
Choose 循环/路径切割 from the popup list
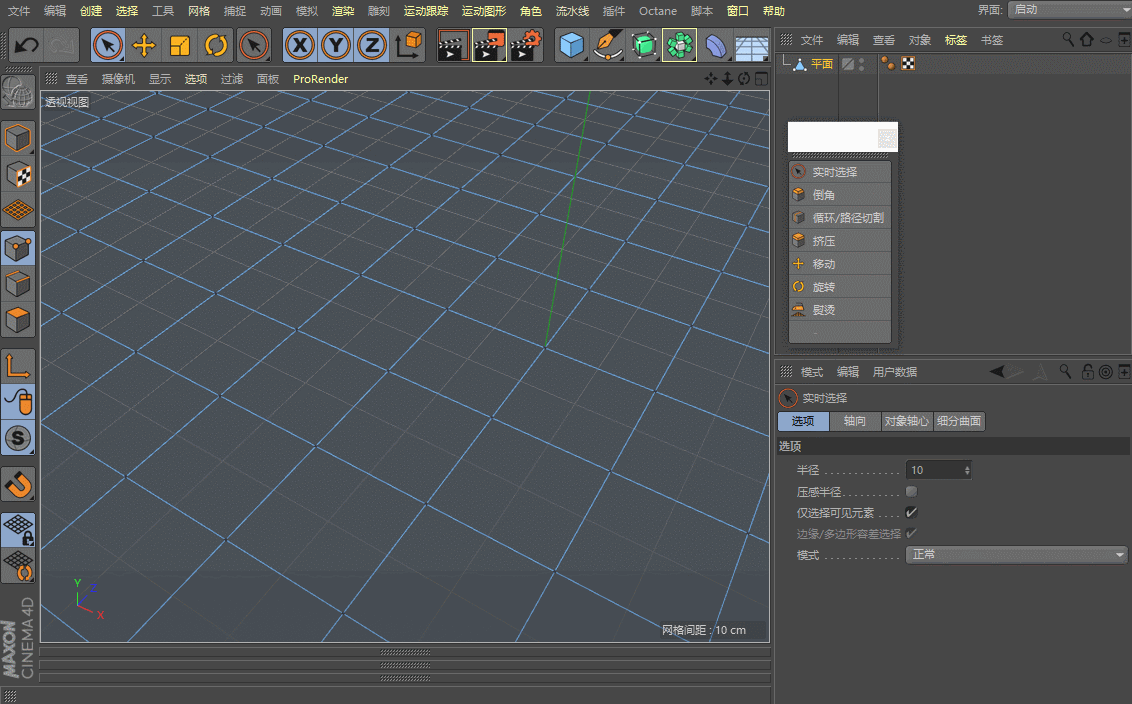846,218
